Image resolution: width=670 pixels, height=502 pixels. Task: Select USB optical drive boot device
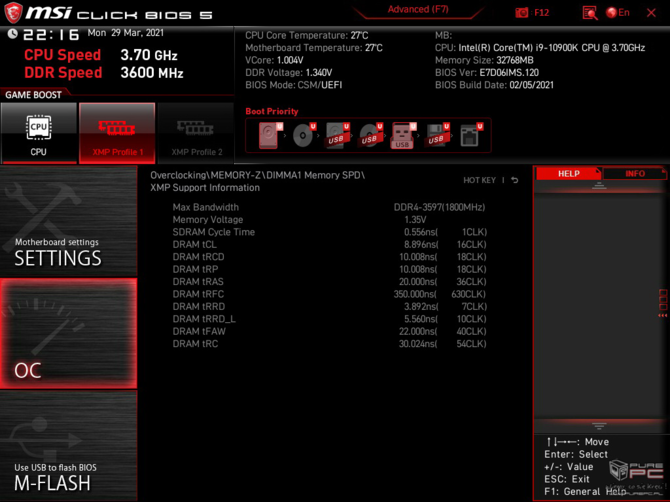coord(370,135)
